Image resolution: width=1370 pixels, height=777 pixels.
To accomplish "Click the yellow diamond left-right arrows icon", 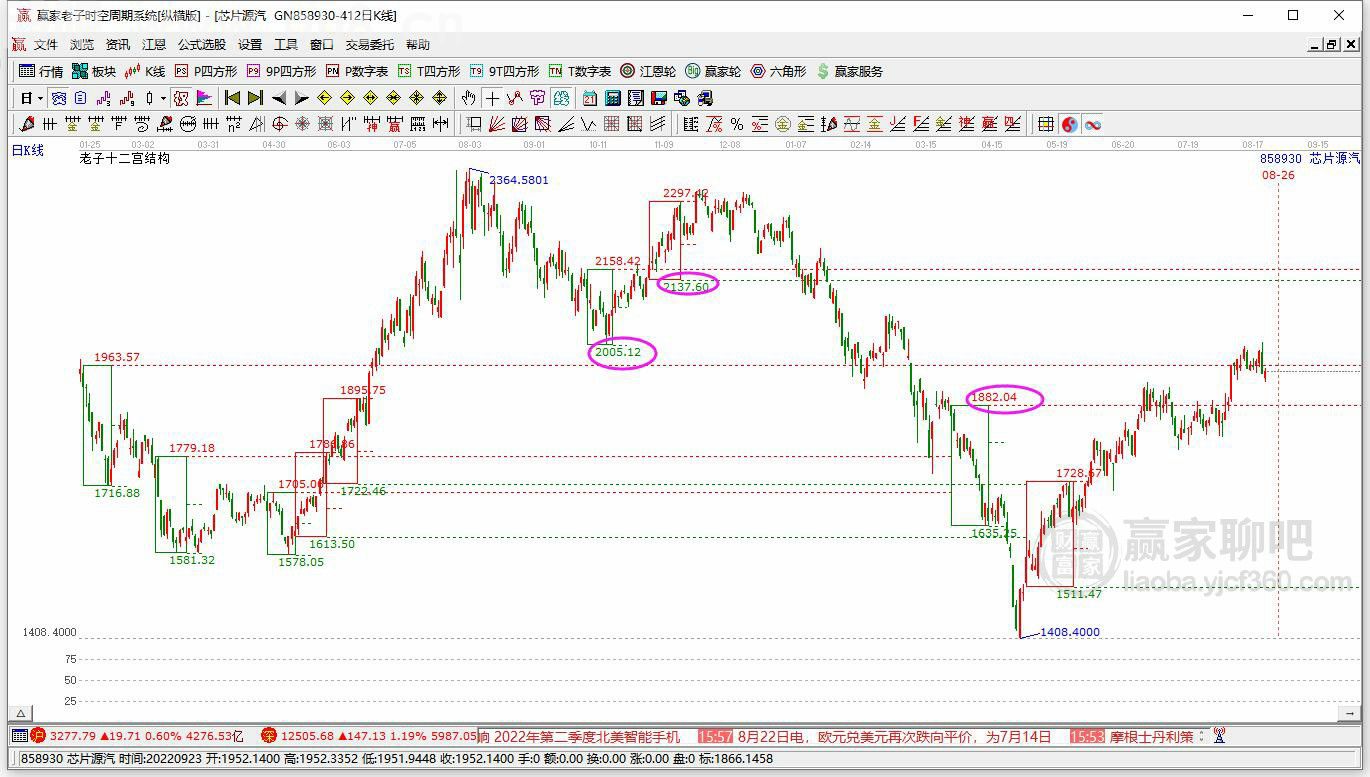I will click(370, 98).
